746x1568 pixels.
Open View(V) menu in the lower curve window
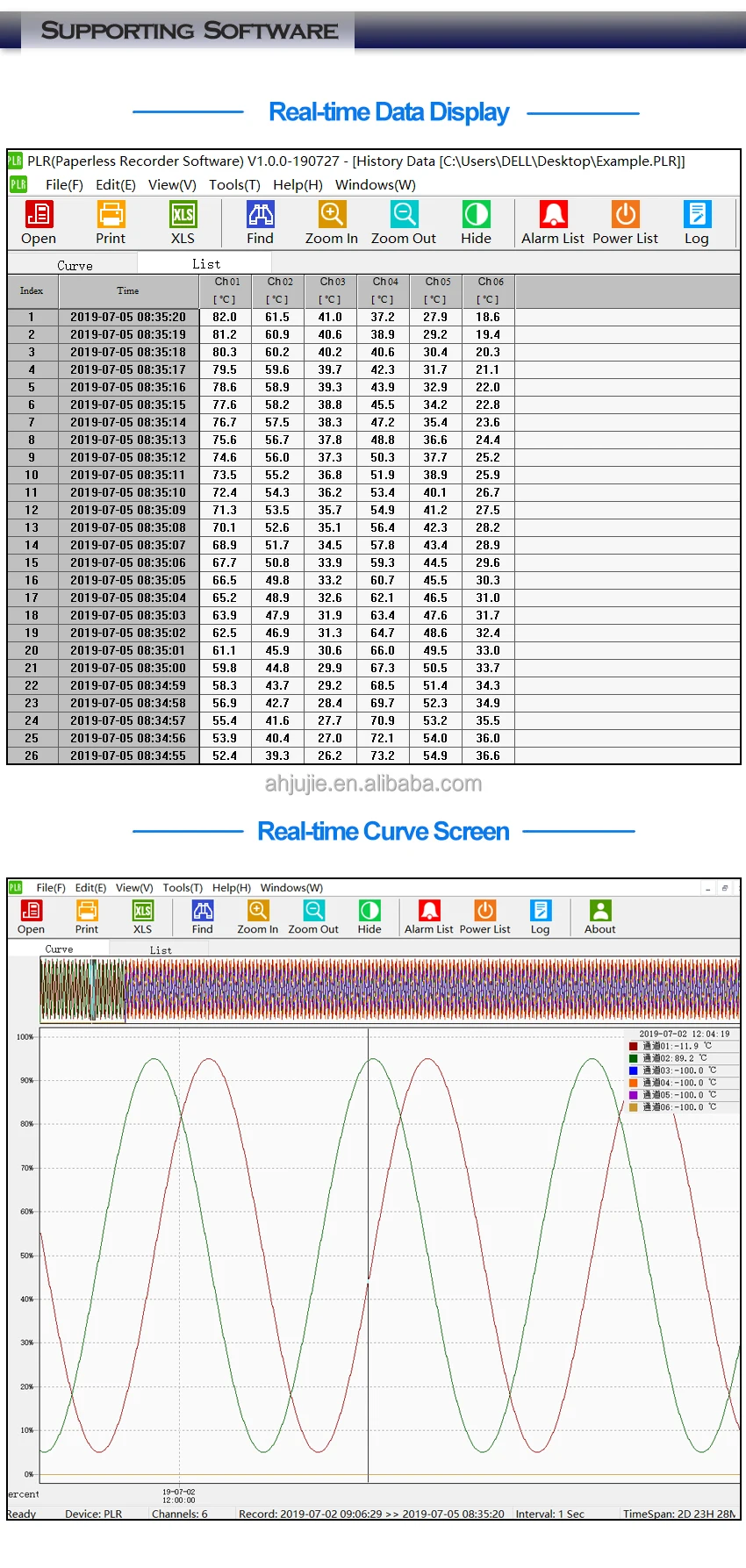click(134, 888)
